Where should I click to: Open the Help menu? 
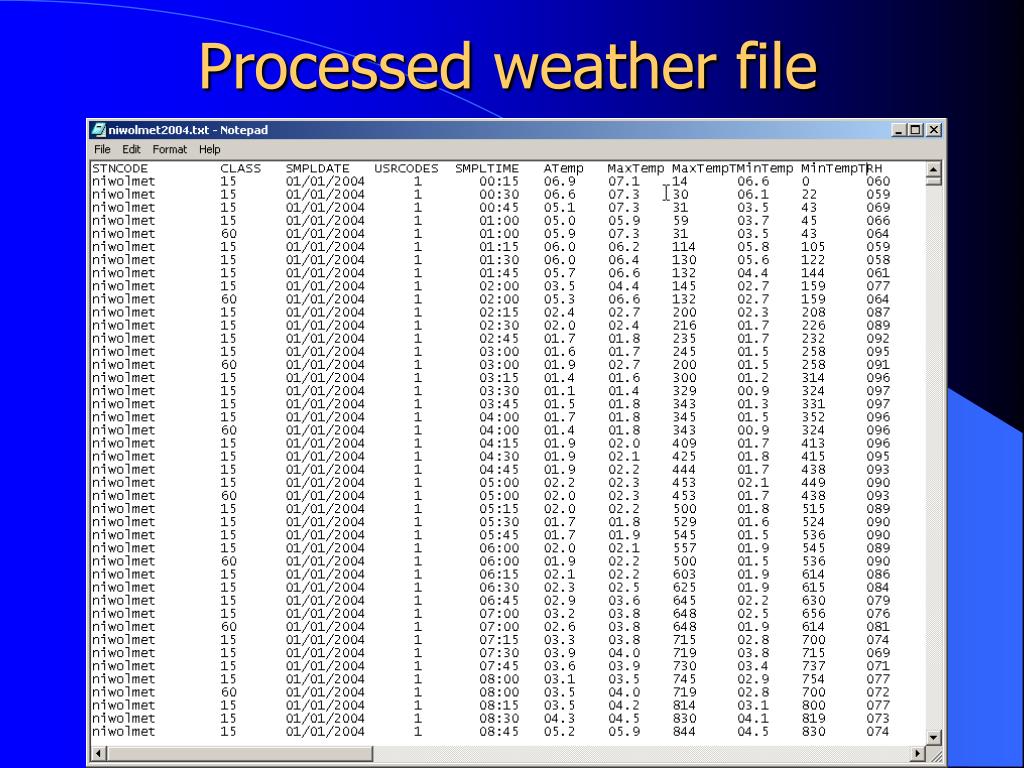coord(210,150)
